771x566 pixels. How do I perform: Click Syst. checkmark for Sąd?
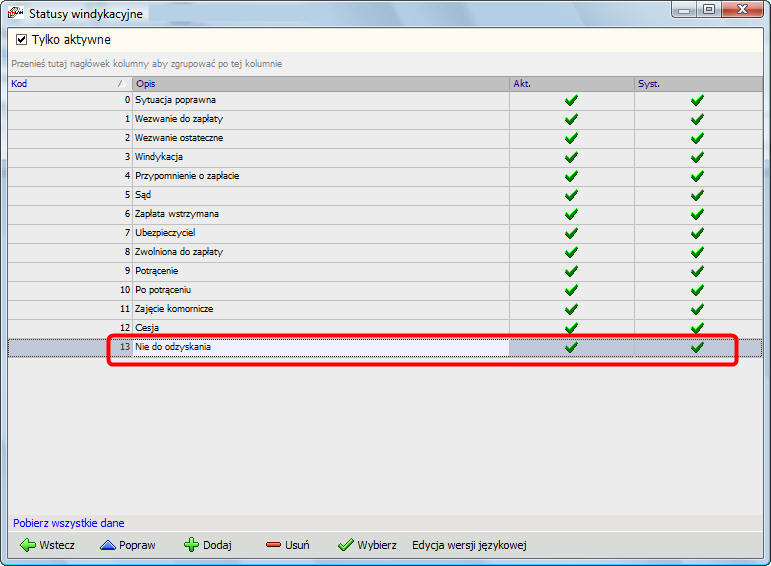pyautogui.click(x=697, y=195)
